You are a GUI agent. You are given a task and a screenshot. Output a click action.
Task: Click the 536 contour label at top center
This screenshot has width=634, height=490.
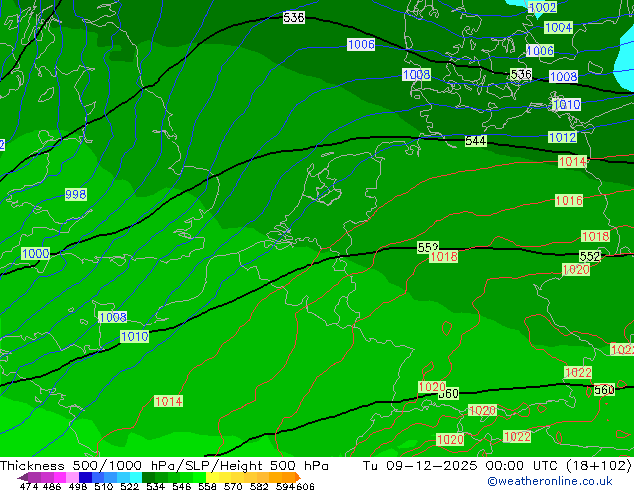click(x=294, y=17)
